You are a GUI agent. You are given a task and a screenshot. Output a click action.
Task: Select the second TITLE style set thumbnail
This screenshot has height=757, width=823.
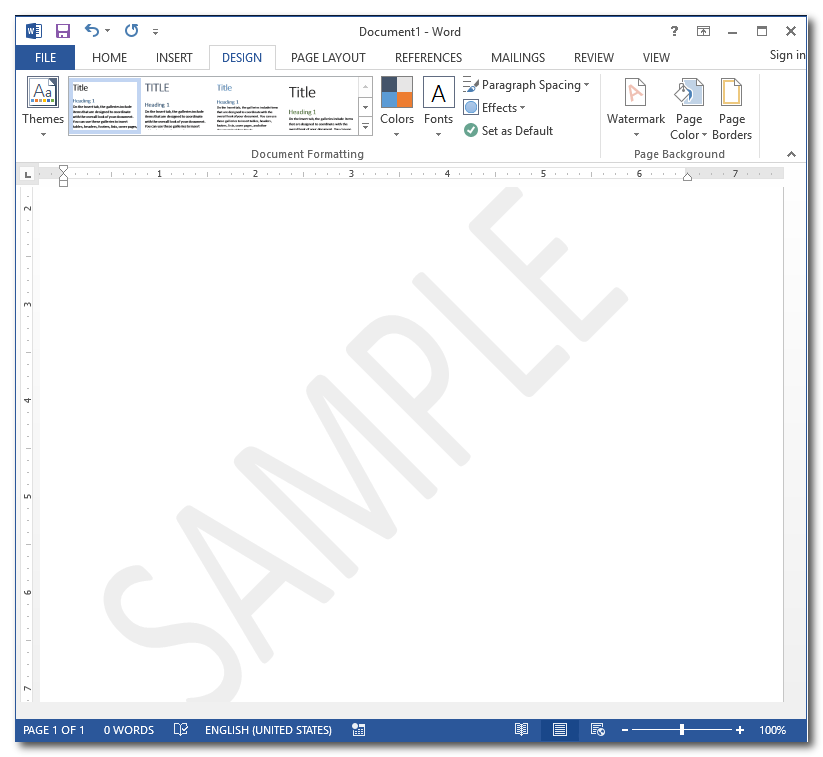tap(177, 106)
